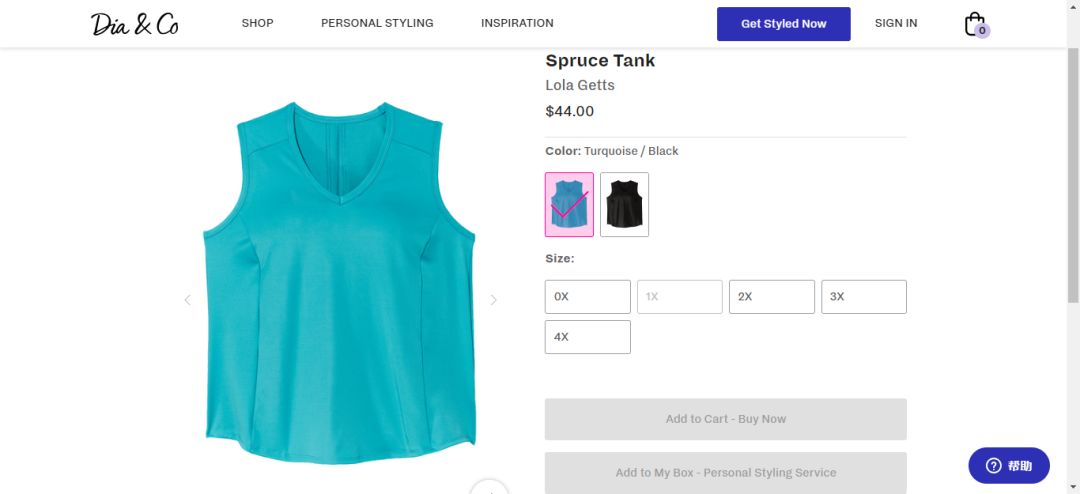Screen dimensions: 1080x494
Task: Select the Turquoise color swatch
Action: tap(569, 205)
